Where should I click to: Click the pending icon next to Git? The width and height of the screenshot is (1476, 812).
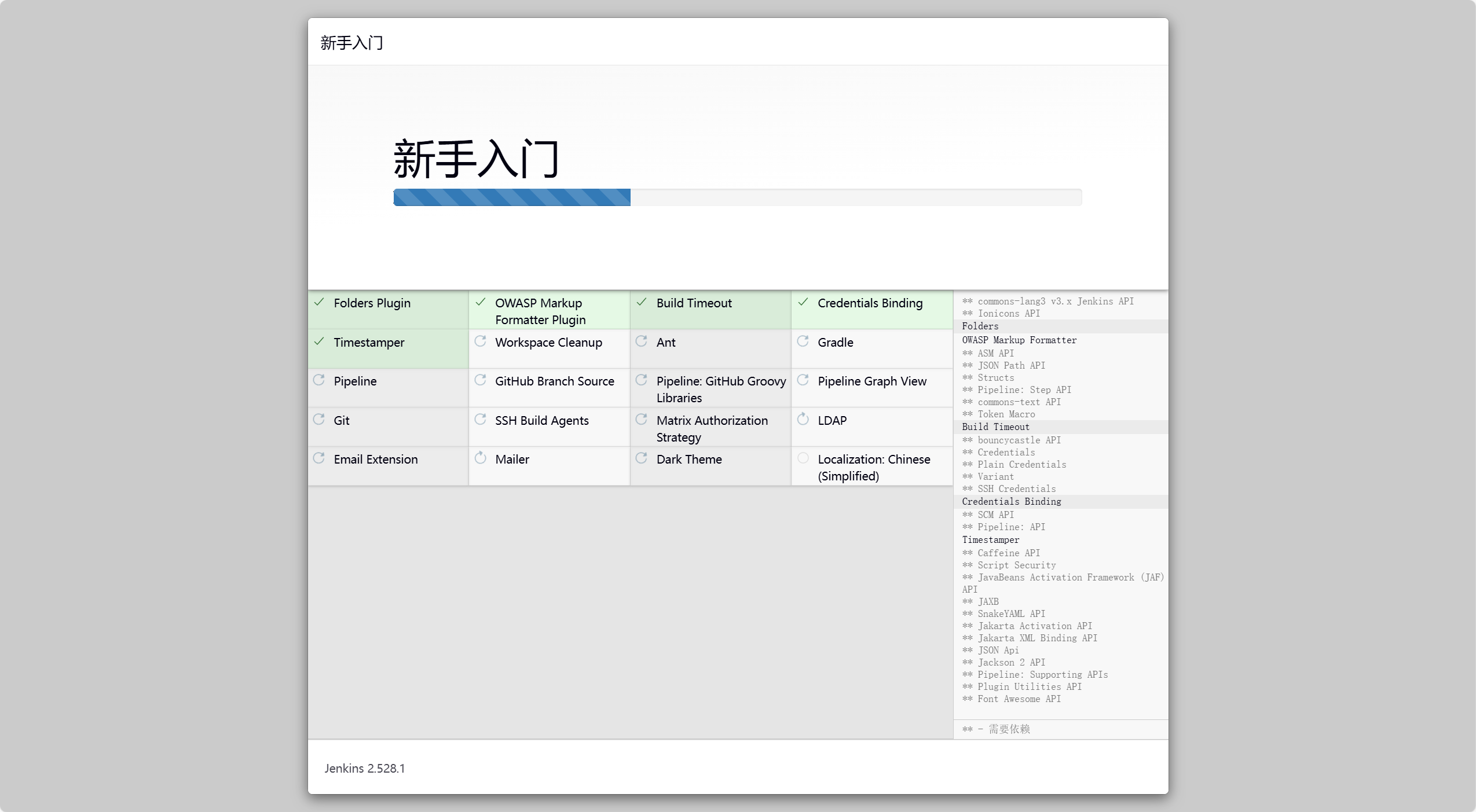(319, 419)
